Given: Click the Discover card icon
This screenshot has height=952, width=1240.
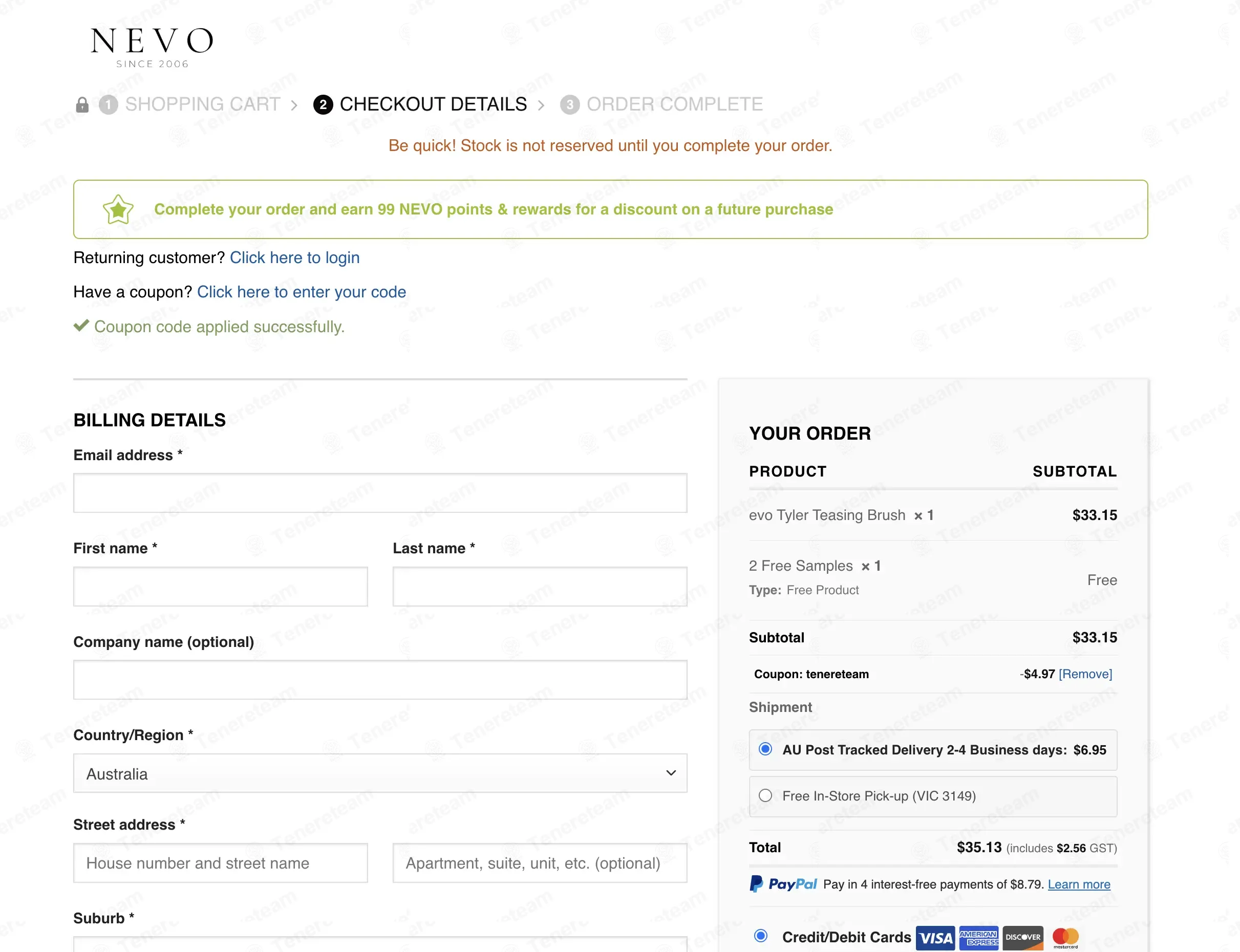Looking at the screenshot, I should [1022, 938].
